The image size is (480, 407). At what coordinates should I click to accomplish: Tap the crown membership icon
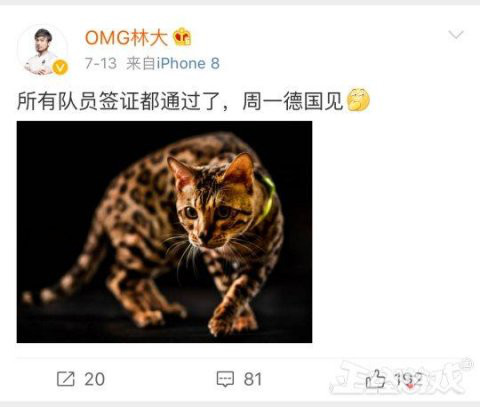(x=182, y=37)
